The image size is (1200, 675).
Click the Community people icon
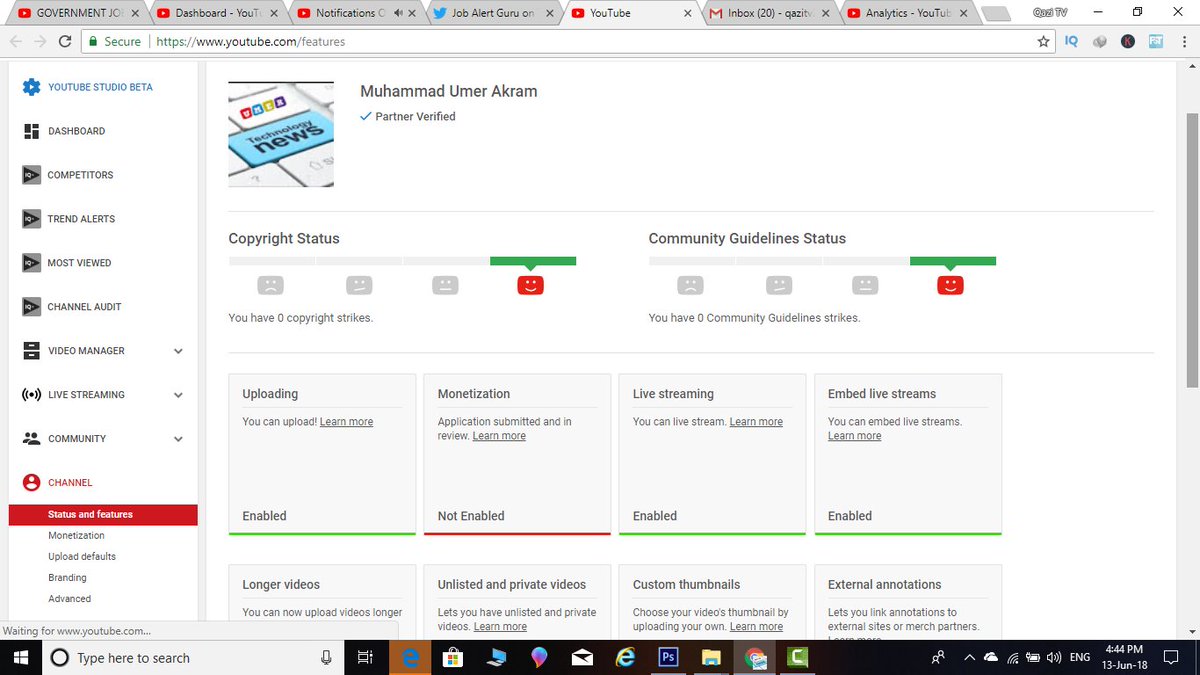(x=31, y=439)
